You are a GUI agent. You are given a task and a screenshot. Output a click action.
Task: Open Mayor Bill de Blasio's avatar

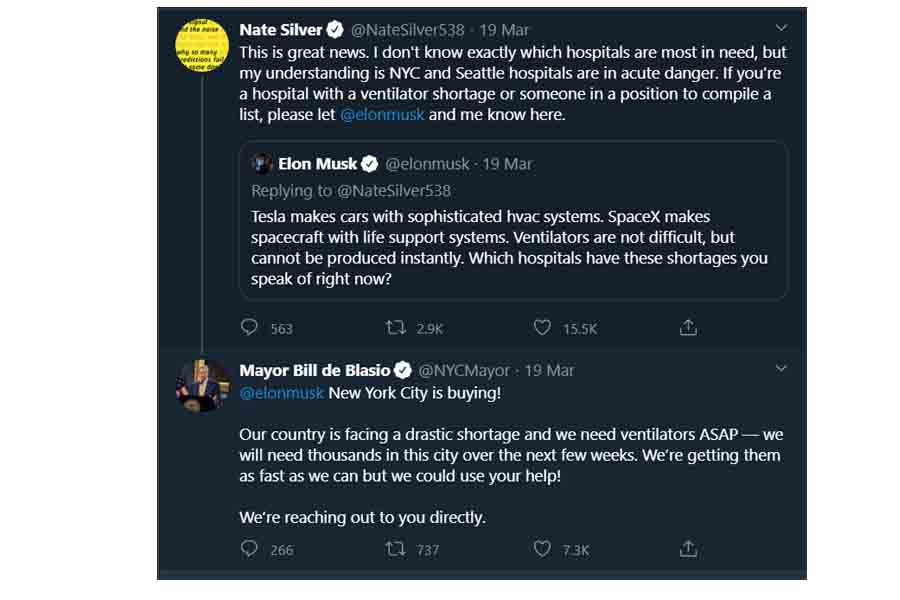pyautogui.click(x=202, y=386)
